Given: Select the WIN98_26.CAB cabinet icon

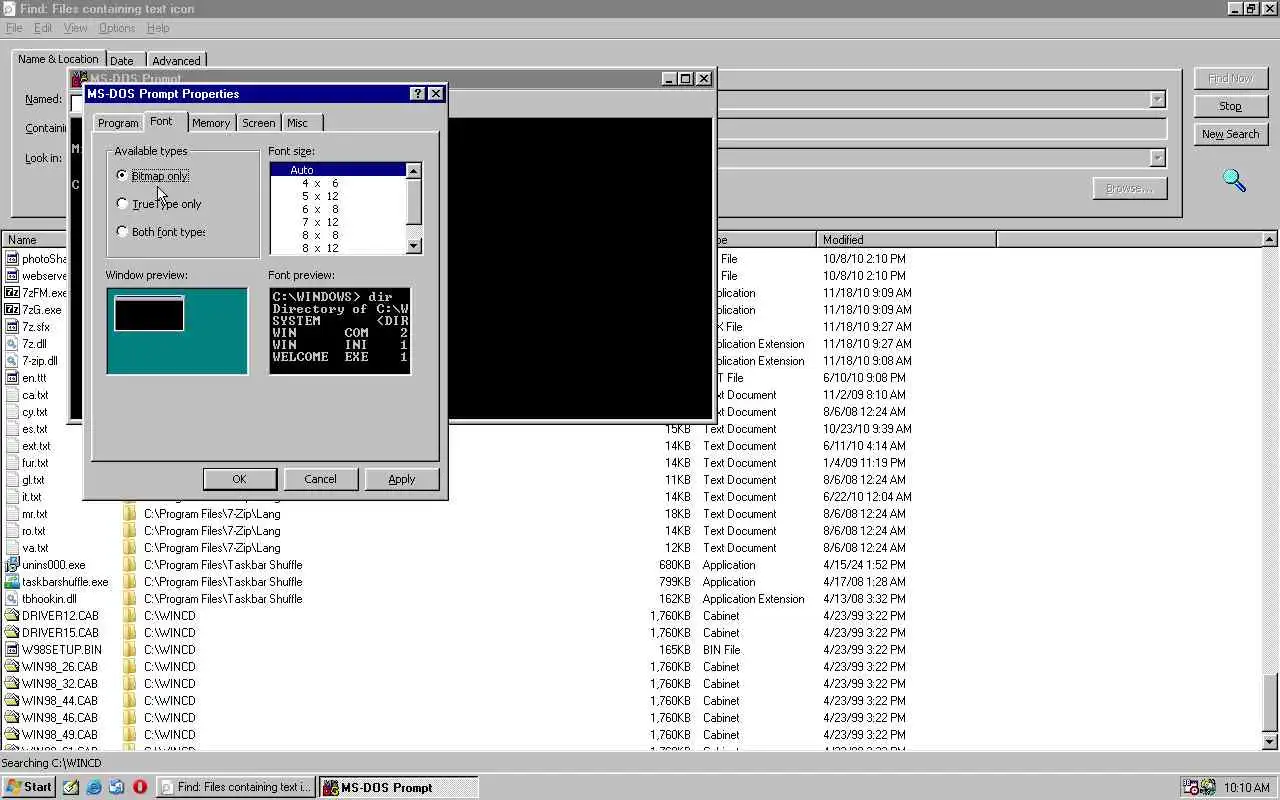Looking at the screenshot, I should click(x=12, y=667).
